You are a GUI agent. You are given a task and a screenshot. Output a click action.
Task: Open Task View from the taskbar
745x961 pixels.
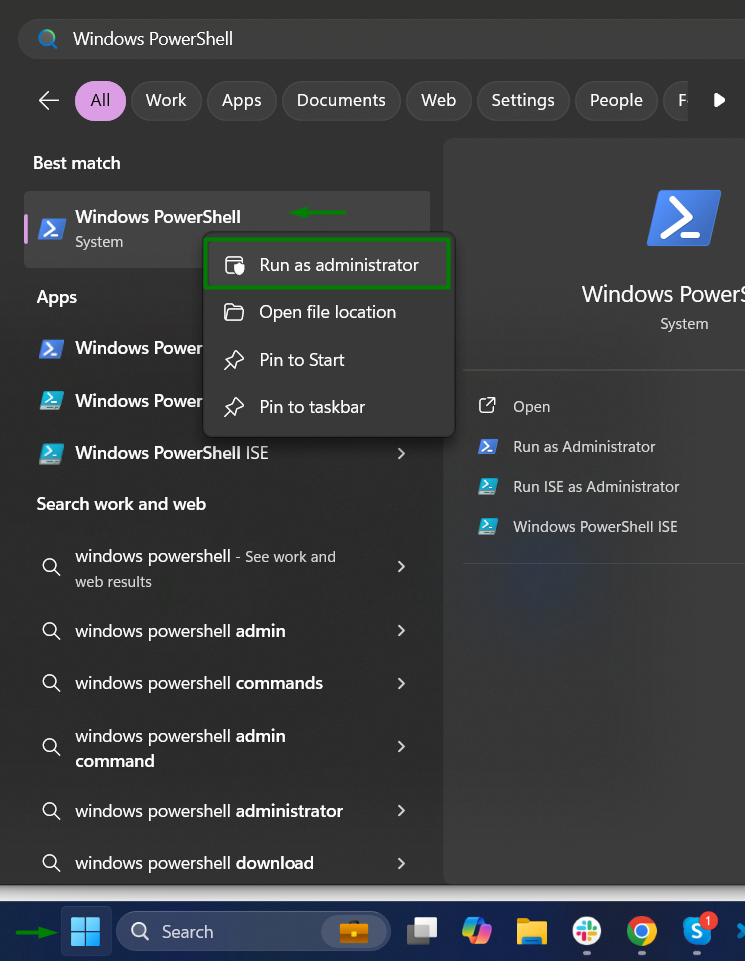422,931
